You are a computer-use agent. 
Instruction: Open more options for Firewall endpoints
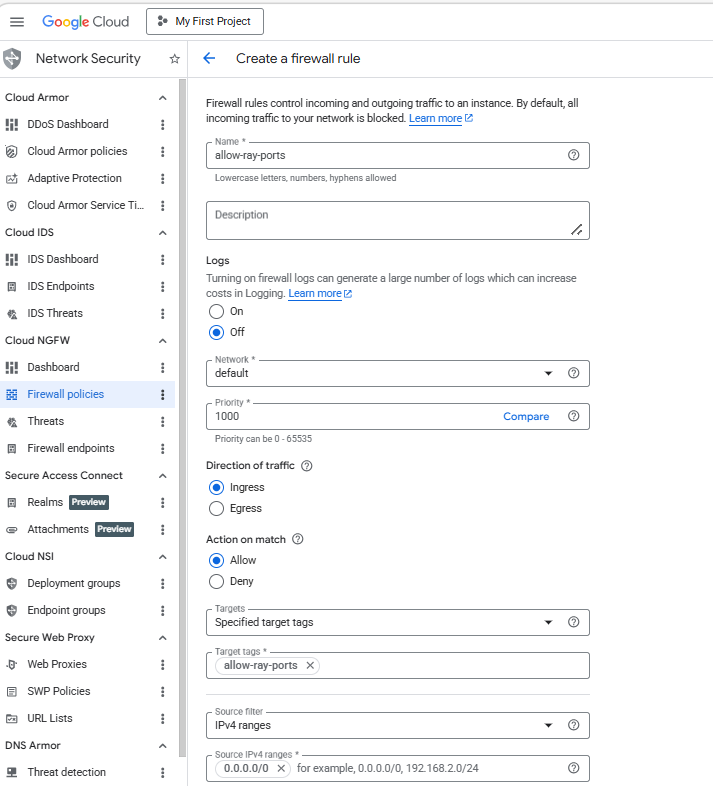(162, 449)
